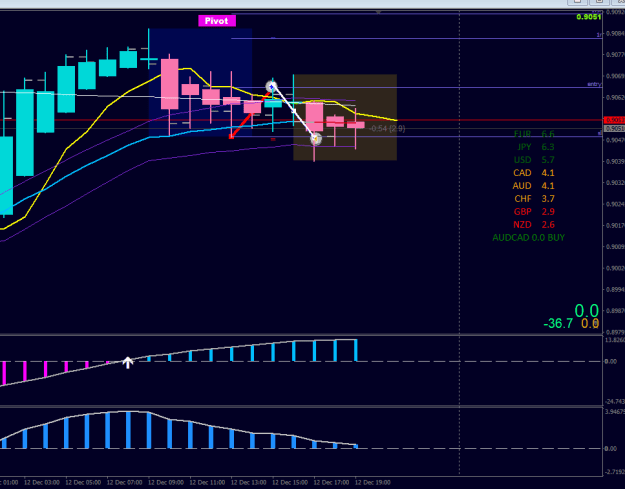
Task: Select the red square marker at the red trade line start
Action: (232, 137)
